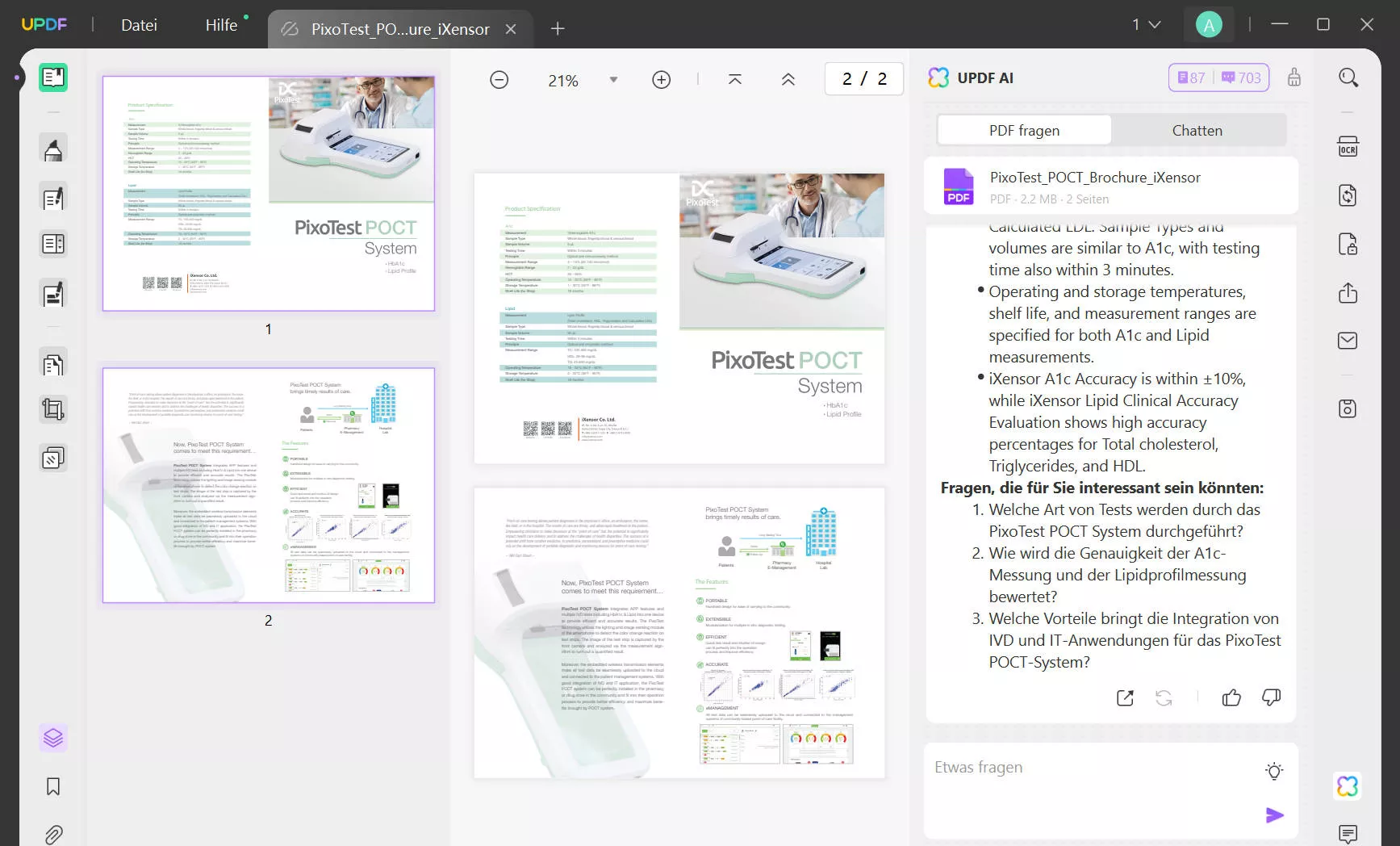The height and width of the screenshot is (846, 1400).
Task: Close the PixoTest document tab
Action: (x=511, y=29)
